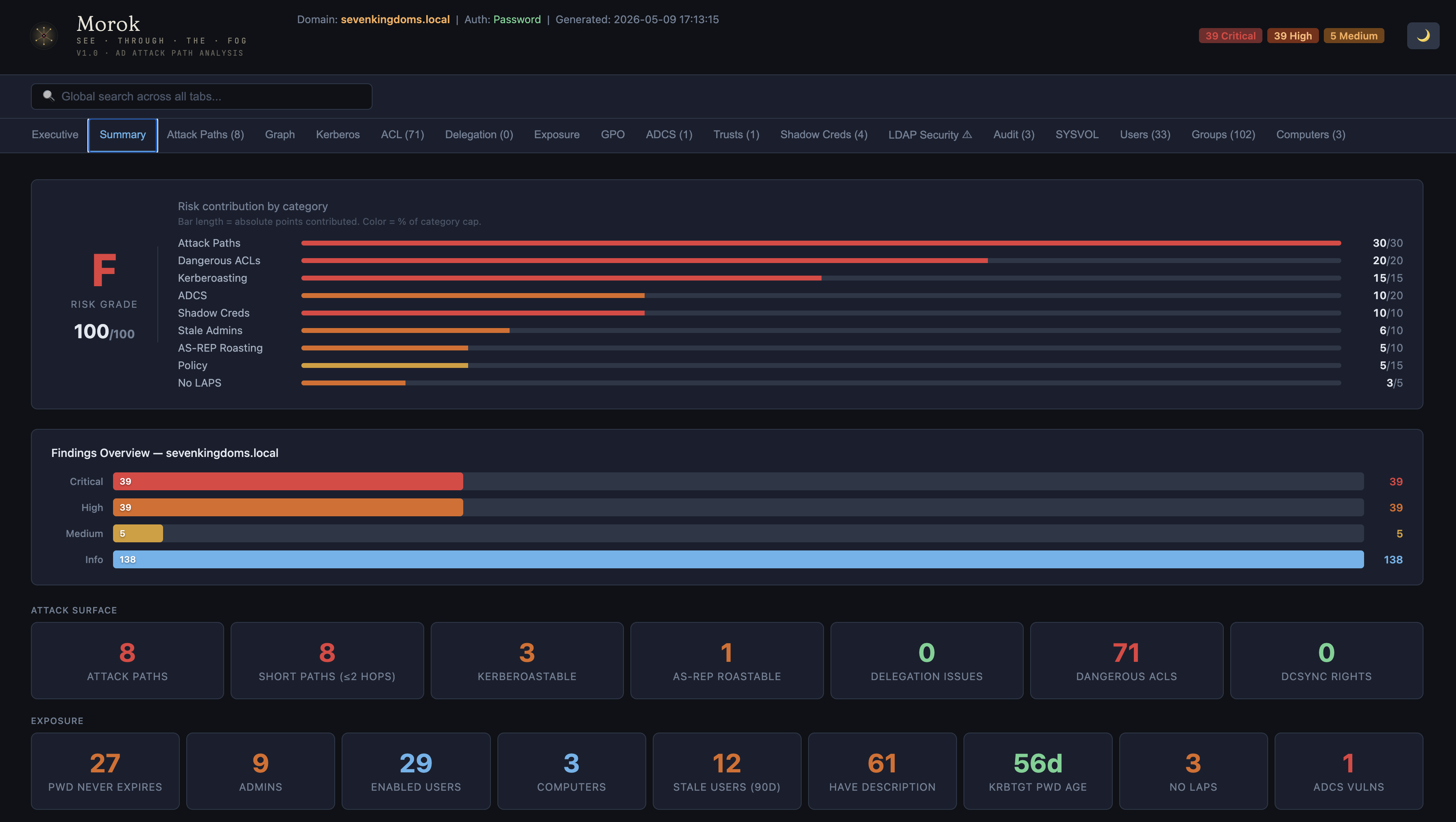Viewport: 1456px width, 822px height.
Task: Open the Groups (102) tab
Action: pos(1223,135)
